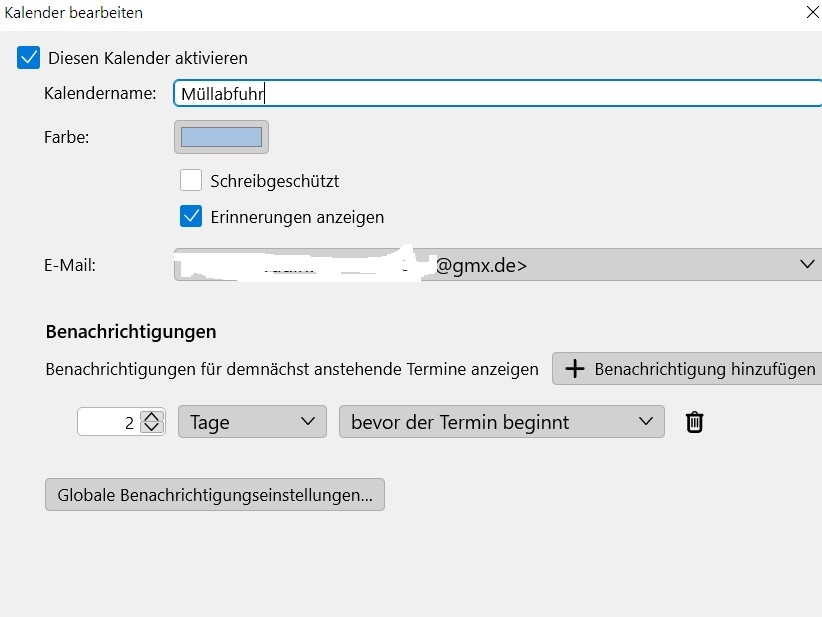Viewport: 822px width, 617px height.
Task: Click the 'Kalender bearbeiten' title bar
Action: pos(300,13)
